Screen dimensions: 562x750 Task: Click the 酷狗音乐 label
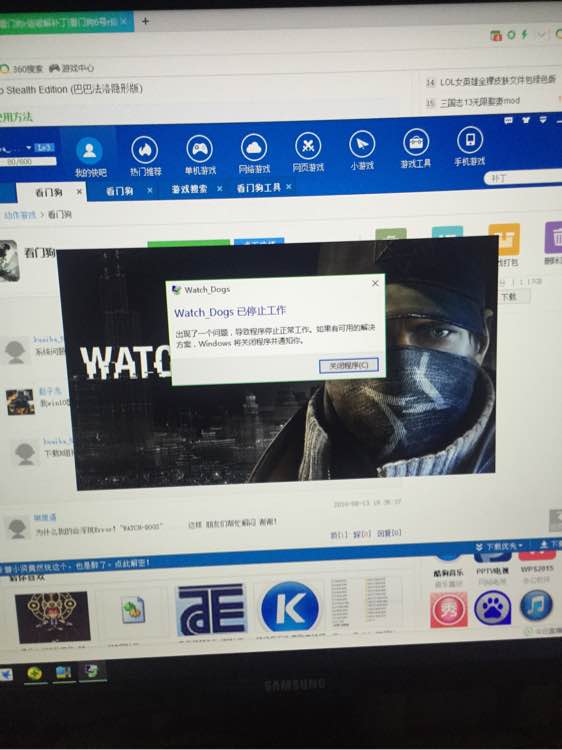tap(448, 573)
